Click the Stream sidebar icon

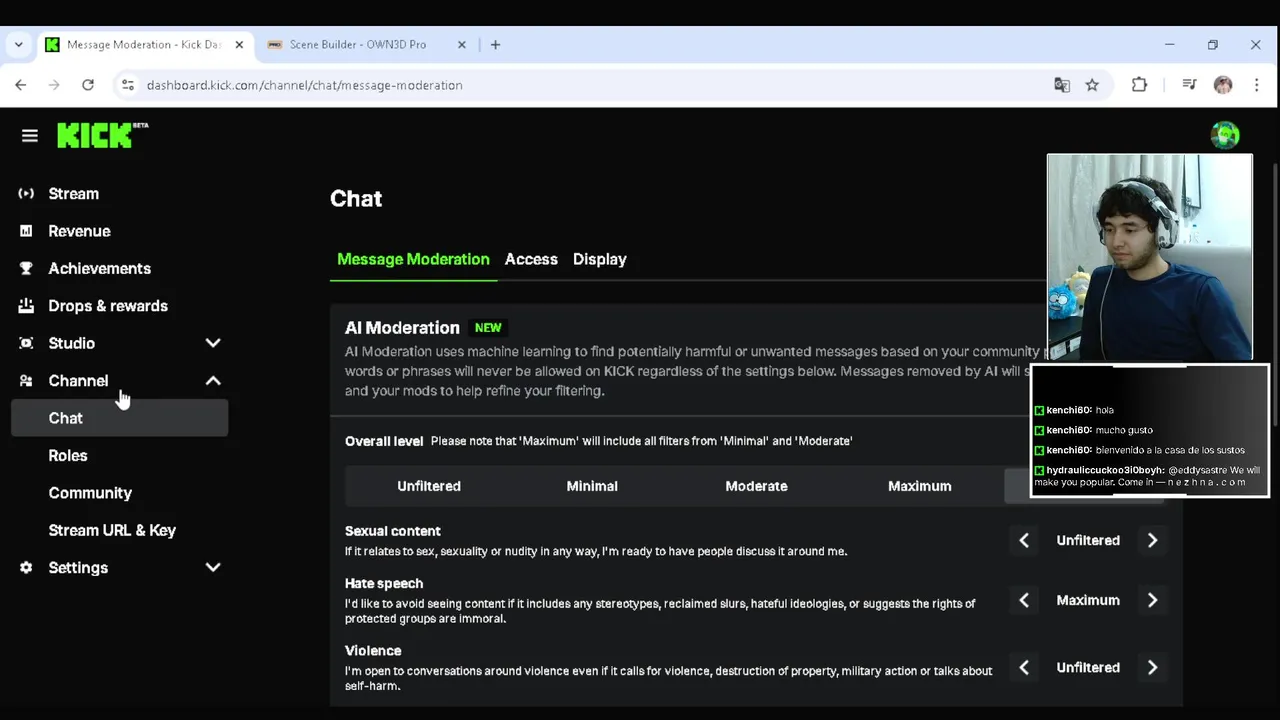(x=27, y=194)
